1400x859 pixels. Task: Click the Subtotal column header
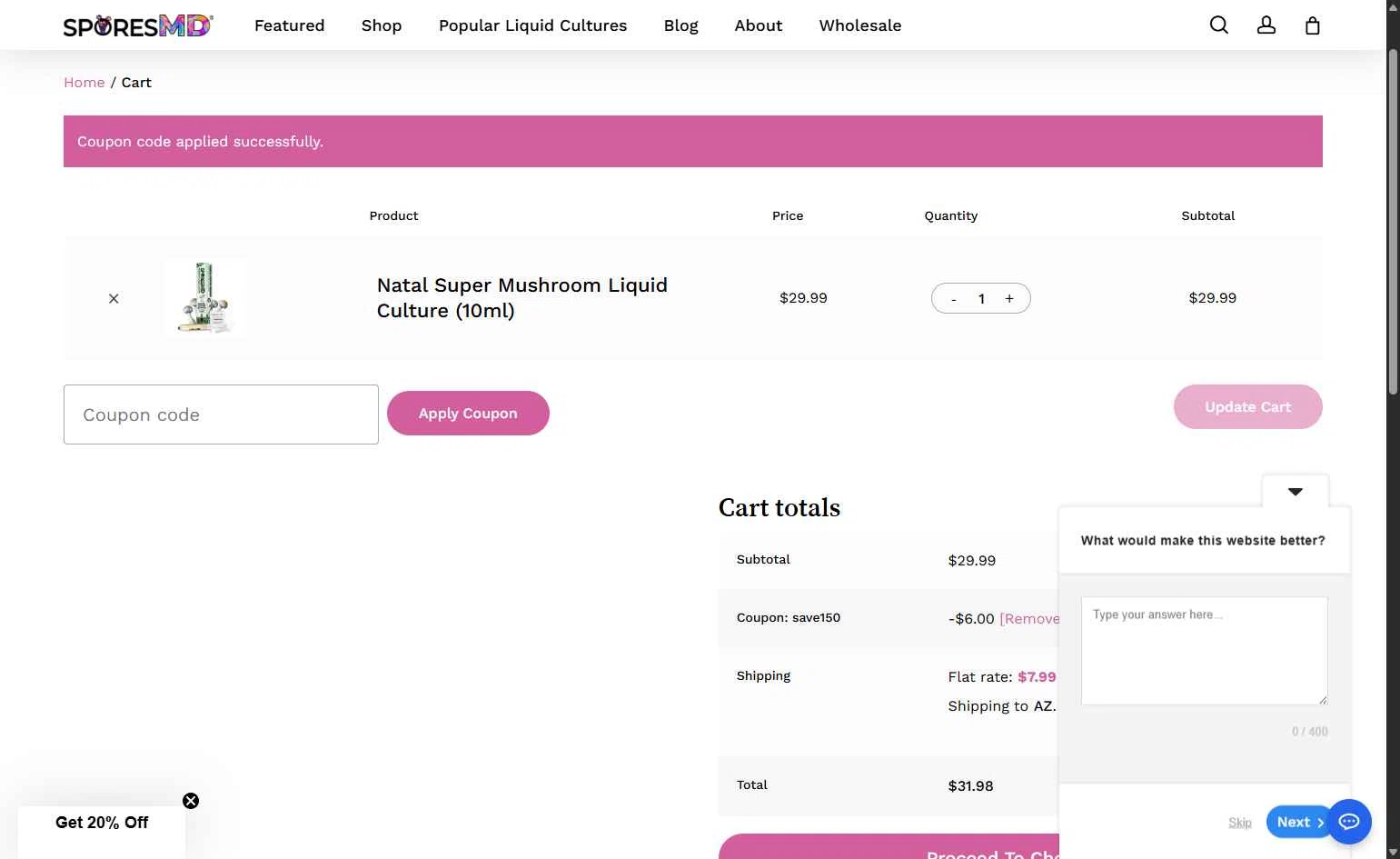(1208, 216)
